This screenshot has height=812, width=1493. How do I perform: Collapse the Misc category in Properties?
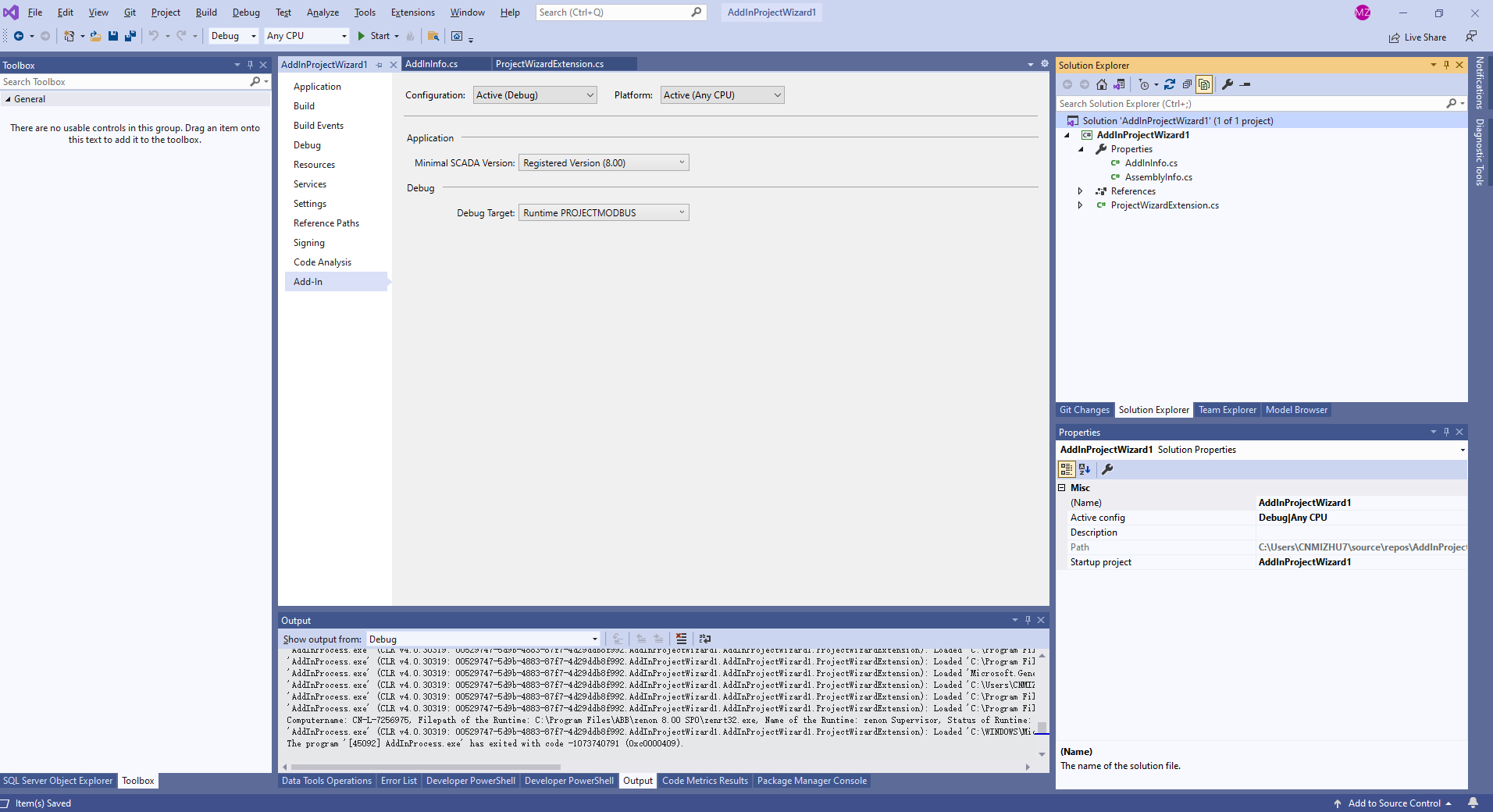click(1062, 488)
